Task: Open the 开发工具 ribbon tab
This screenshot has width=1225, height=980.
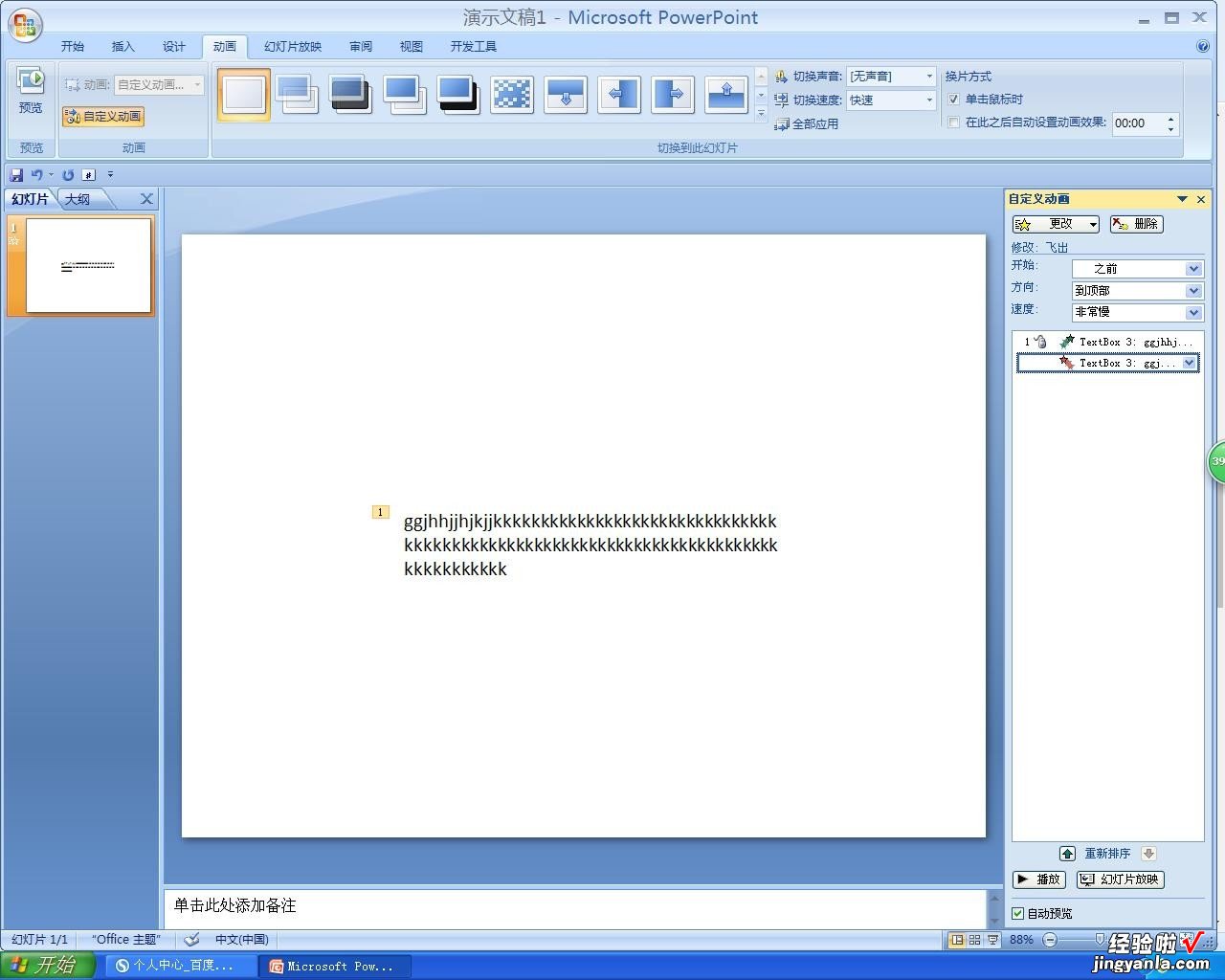Action: point(474,46)
